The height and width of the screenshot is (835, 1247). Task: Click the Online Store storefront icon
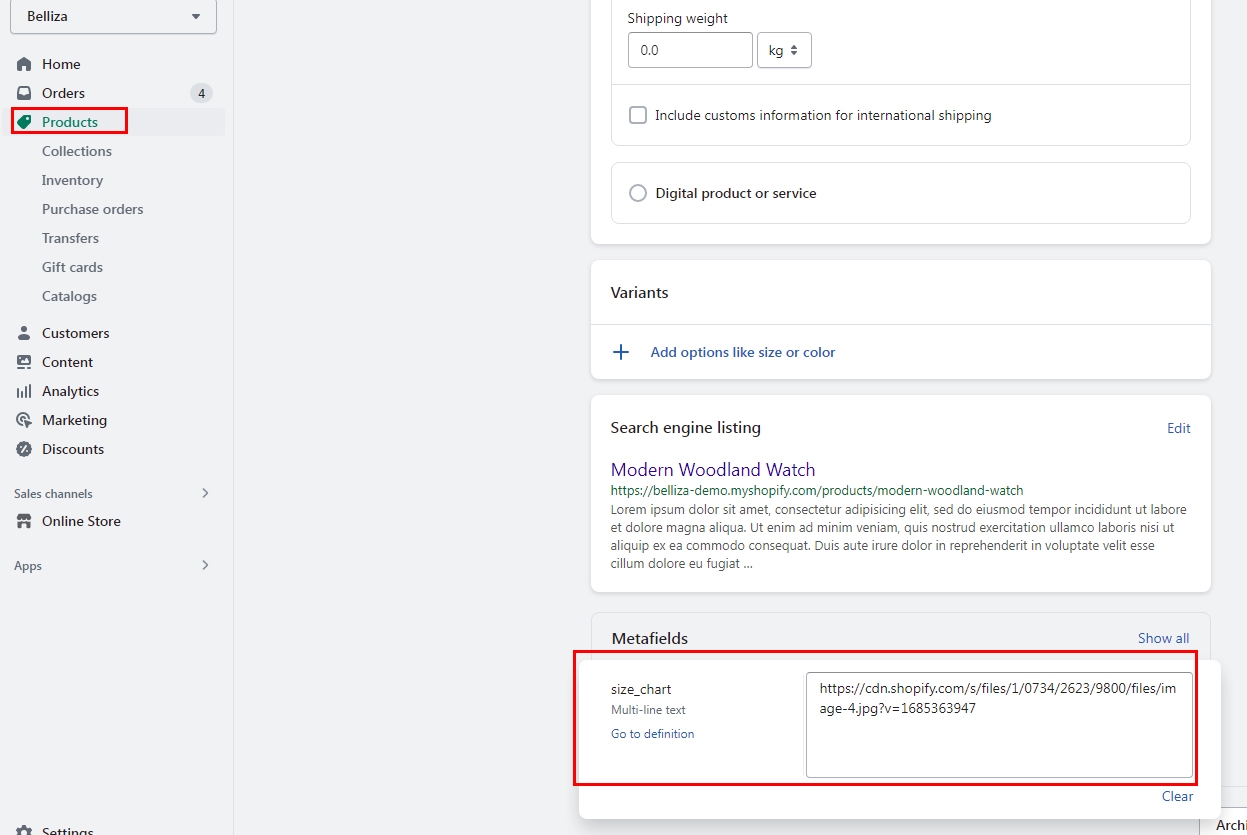click(25, 521)
